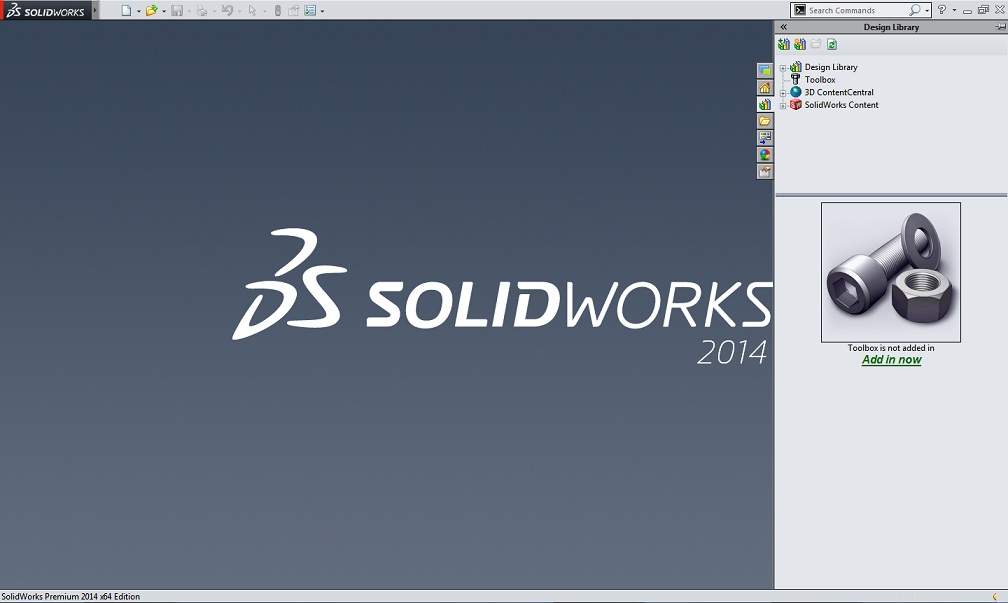Click 'Toolbox is not added in' text
This screenshot has height=603, width=1008.
[x=891, y=348]
